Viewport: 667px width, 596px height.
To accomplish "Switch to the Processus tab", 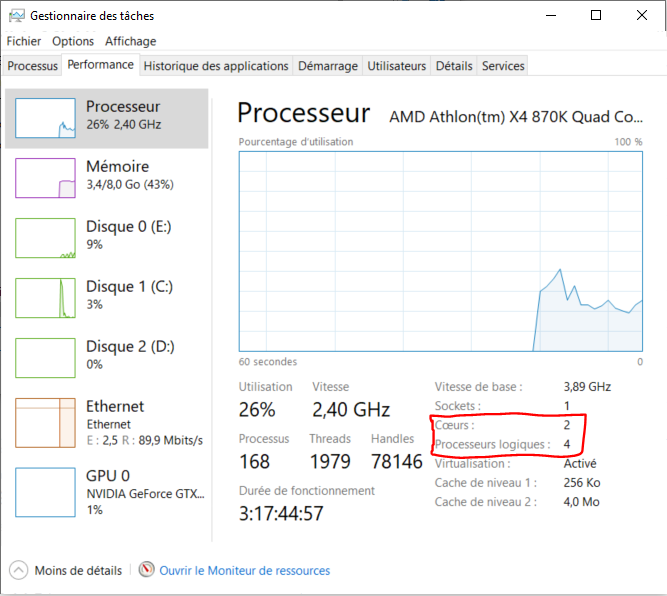I will (x=32, y=66).
